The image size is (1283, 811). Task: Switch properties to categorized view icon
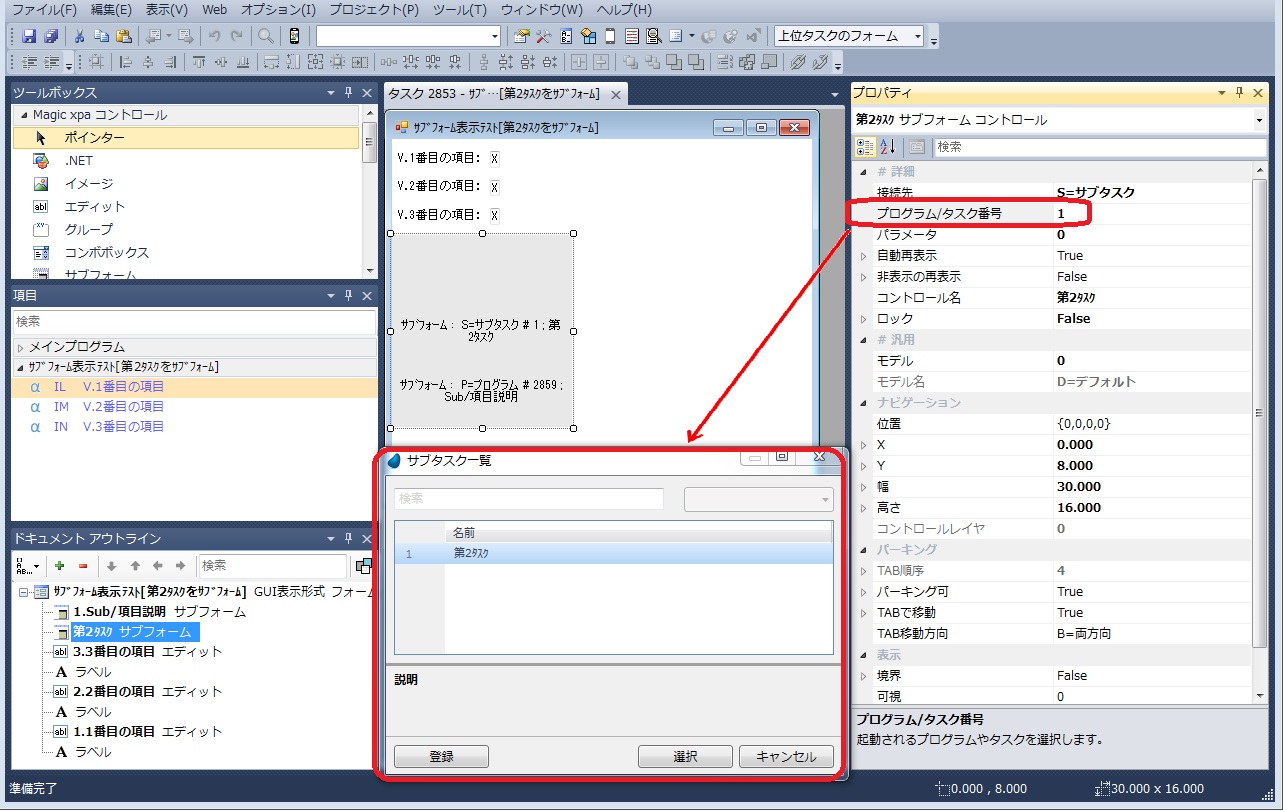pyautogui.click(x=866, y=147)
